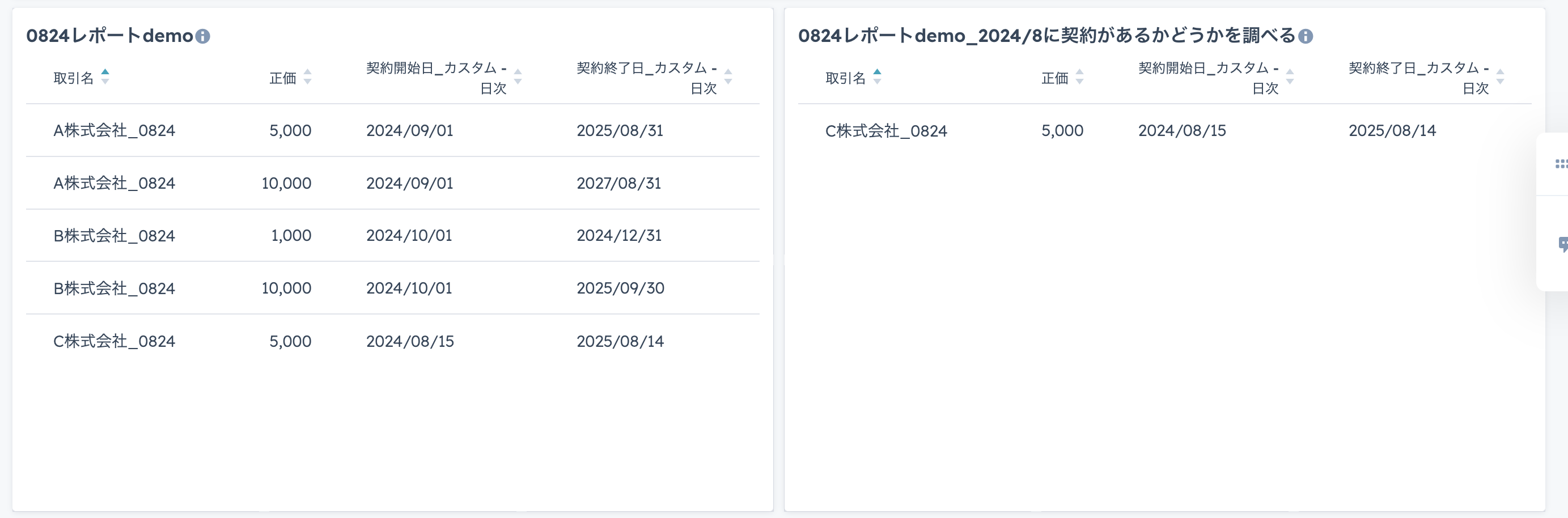This screenshot has width=1568, height=518.
Task: Open the grid apps icon at right edge
Action: tap(1561, 164)
